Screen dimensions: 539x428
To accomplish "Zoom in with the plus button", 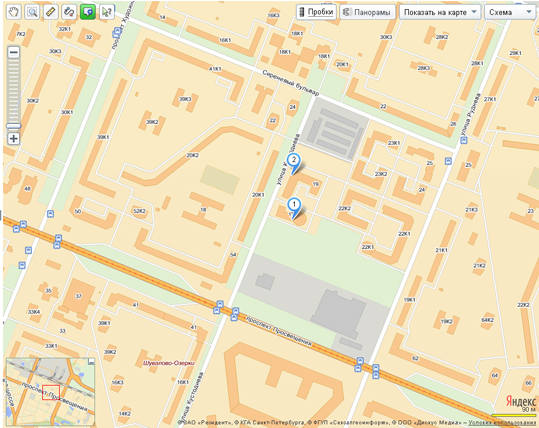I will pyautogui.click(x=14, y=139).
